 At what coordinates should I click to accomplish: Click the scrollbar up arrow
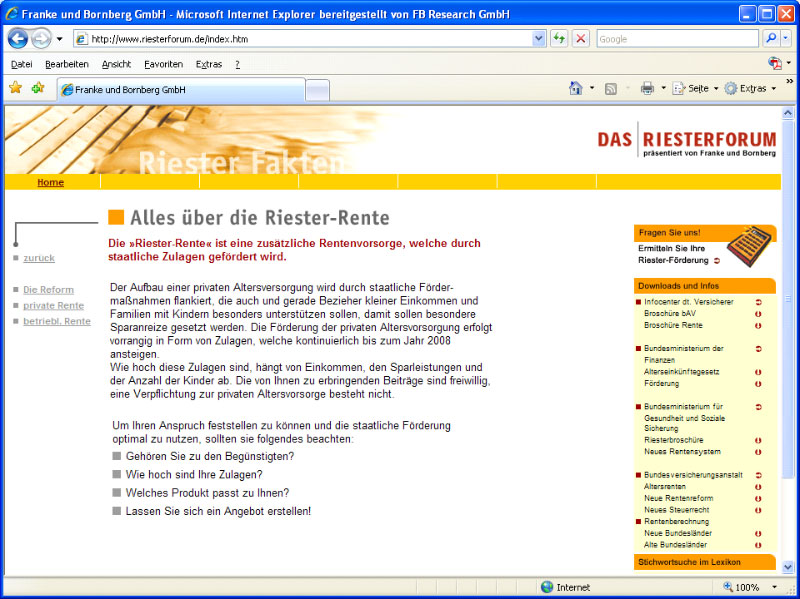click(x=788, y=113)
